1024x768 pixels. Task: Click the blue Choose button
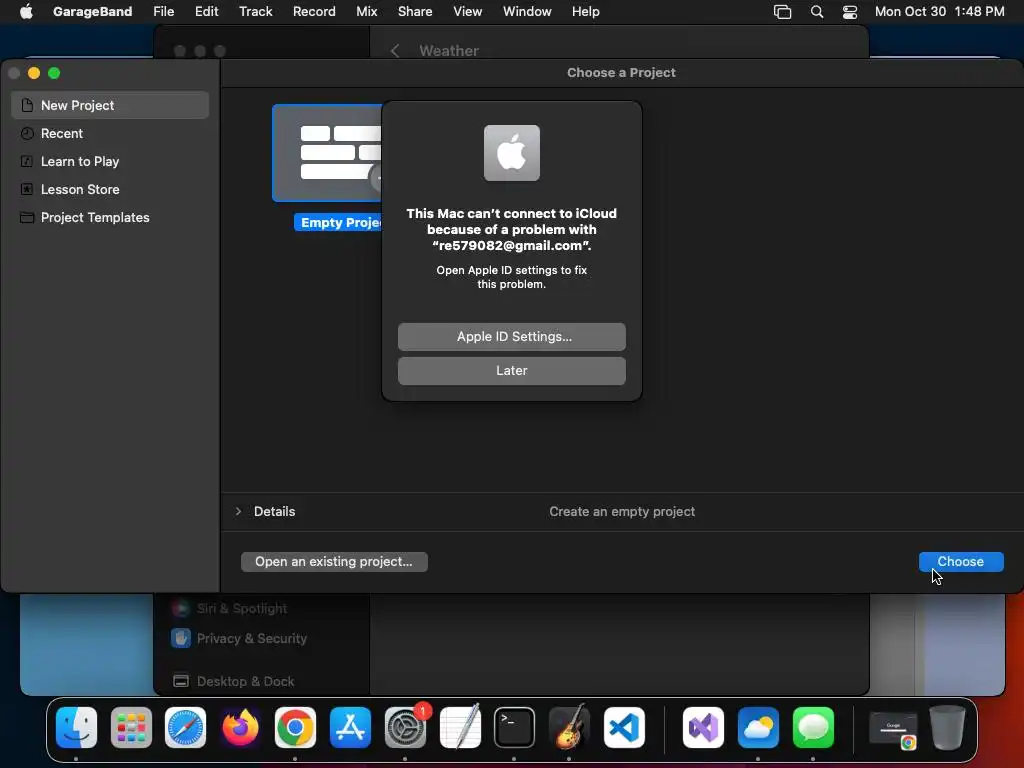[961, 562]
